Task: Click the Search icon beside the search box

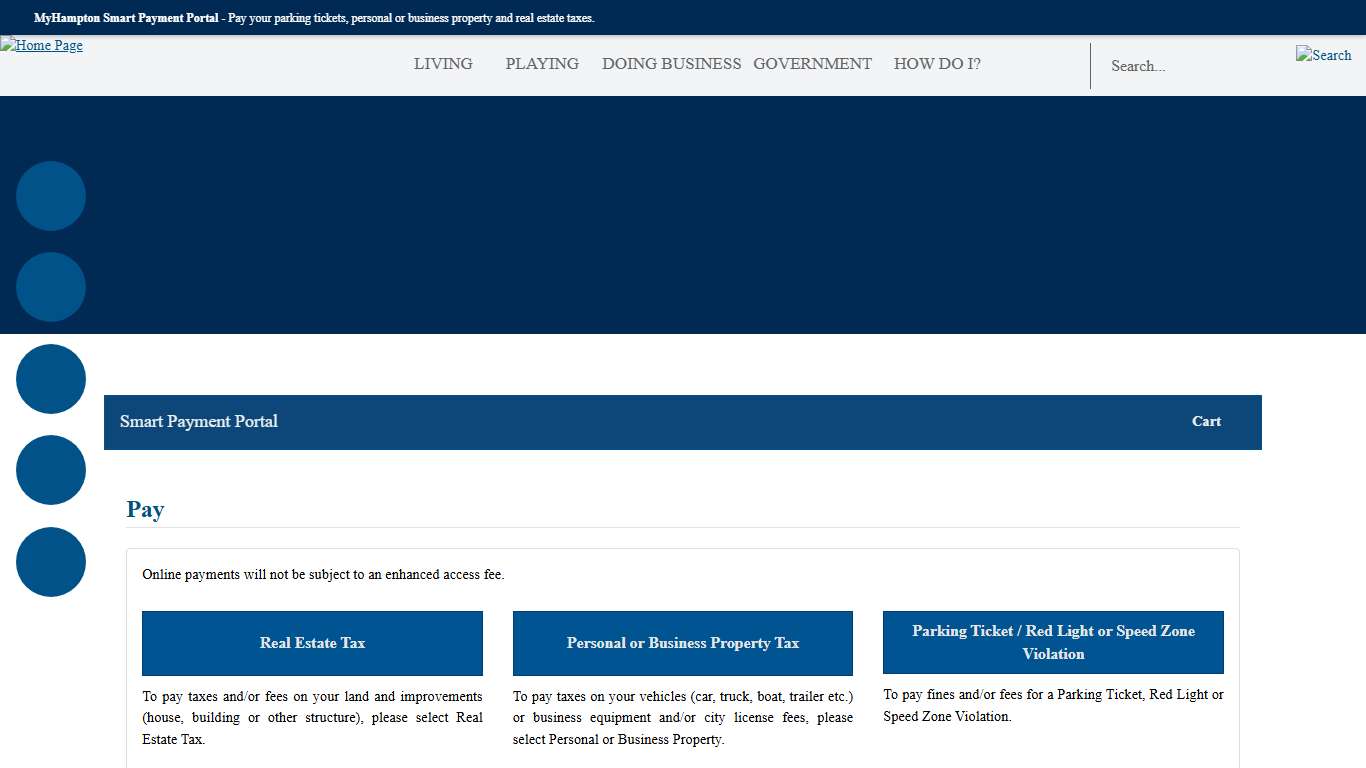Action: coord(1322,55)
